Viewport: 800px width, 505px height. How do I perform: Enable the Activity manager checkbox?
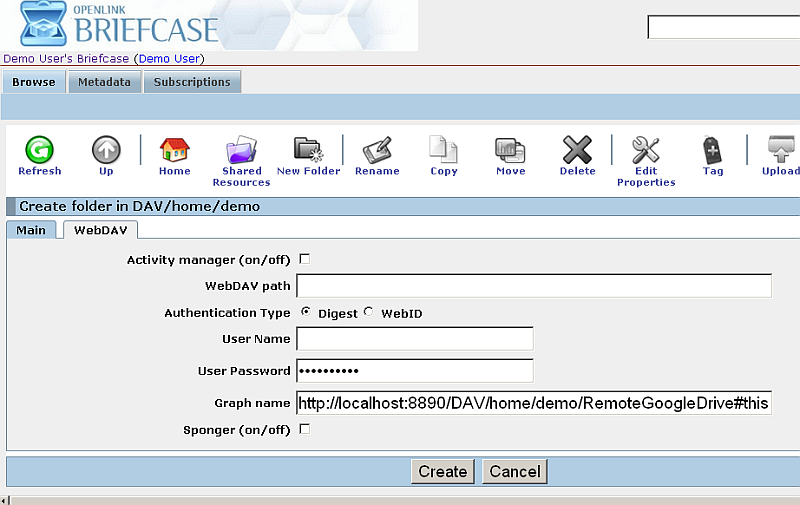click(305, 259)
